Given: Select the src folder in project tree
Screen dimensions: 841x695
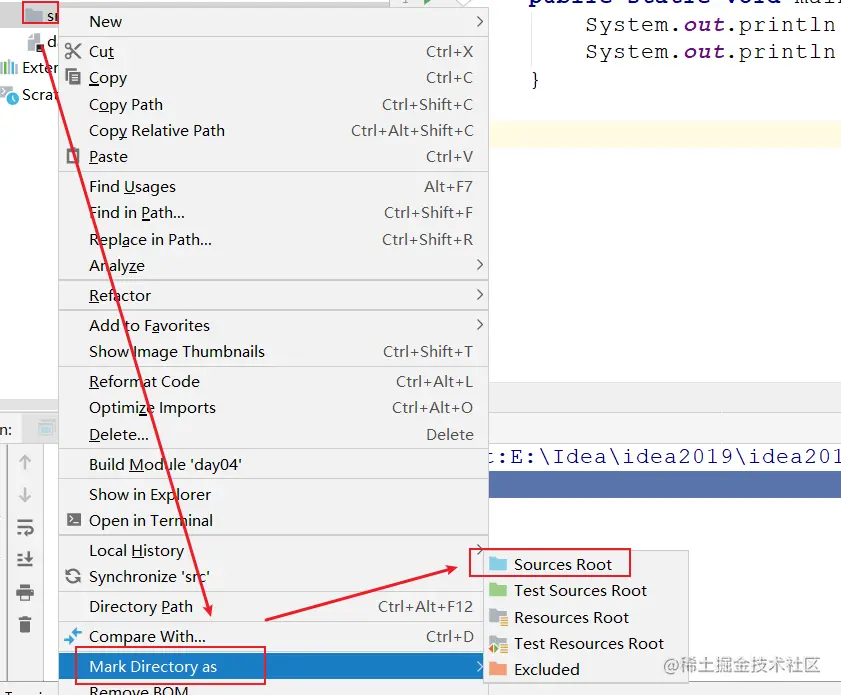Looking at the screenshot, I should click(x=41, y=14).
